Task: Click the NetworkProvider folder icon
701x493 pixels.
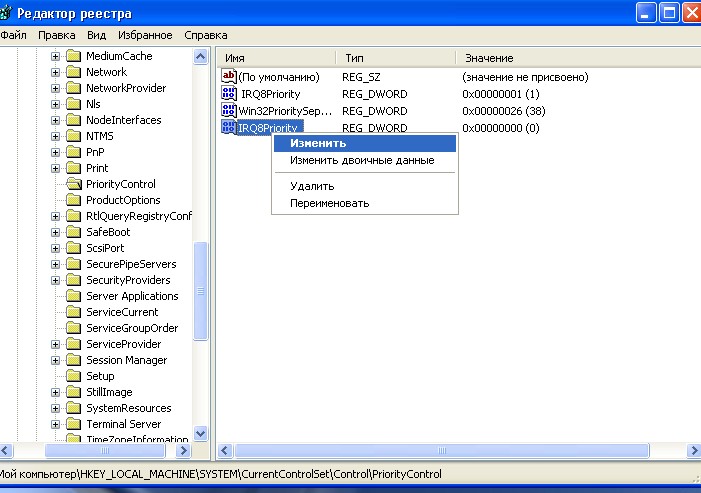Action: [x=74, y=88]
